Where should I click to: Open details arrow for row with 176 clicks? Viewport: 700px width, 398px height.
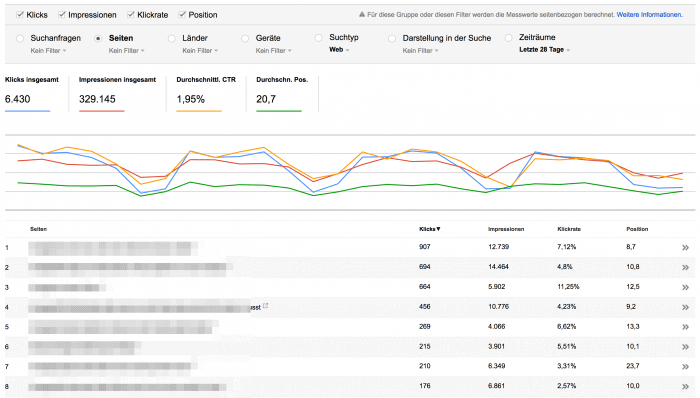(x=685, y=386)
